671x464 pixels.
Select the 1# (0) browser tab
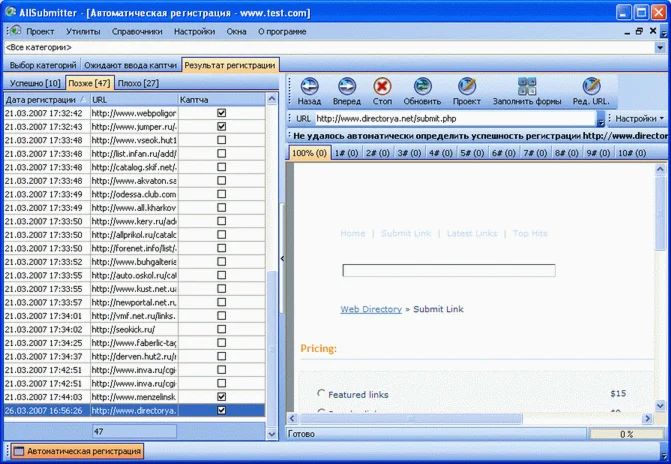coord(346,153)
